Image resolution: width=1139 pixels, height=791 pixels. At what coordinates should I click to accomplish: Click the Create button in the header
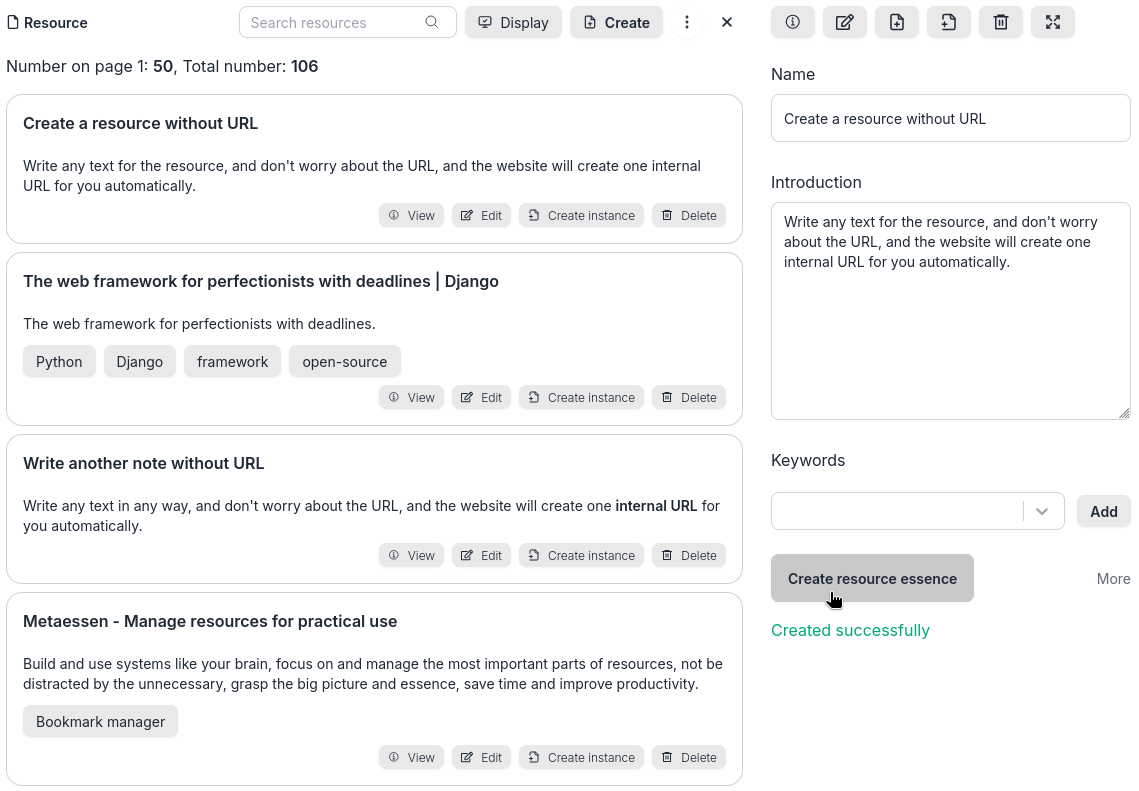click(616, 22)
